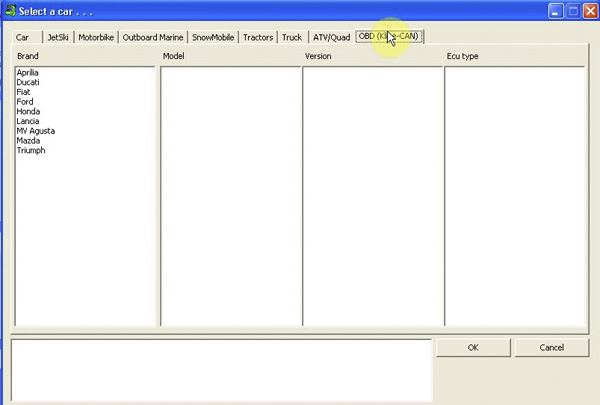This screenshot has height=405, width=600.
Task: Choose Ducati from the Brand list
Action: tap(28, 83)
